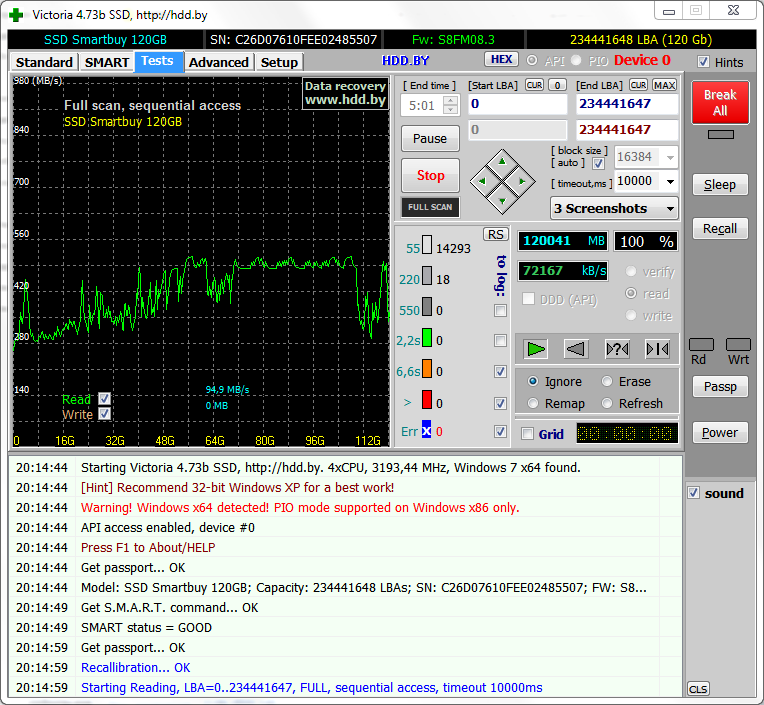
Task: Increase End time with spinner arrow
Action: click(450, 100)
